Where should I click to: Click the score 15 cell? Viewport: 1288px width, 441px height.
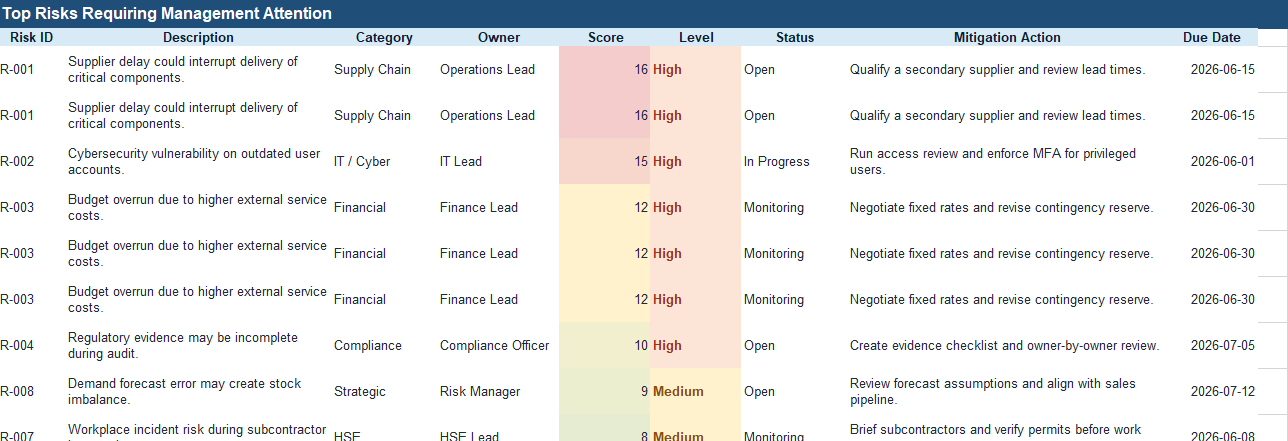click(x=605, y=161)
